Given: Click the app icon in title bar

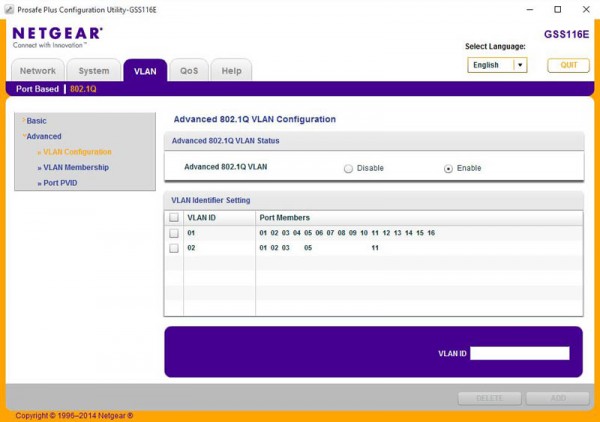Looking at the screenshot, I should (9, 10).
